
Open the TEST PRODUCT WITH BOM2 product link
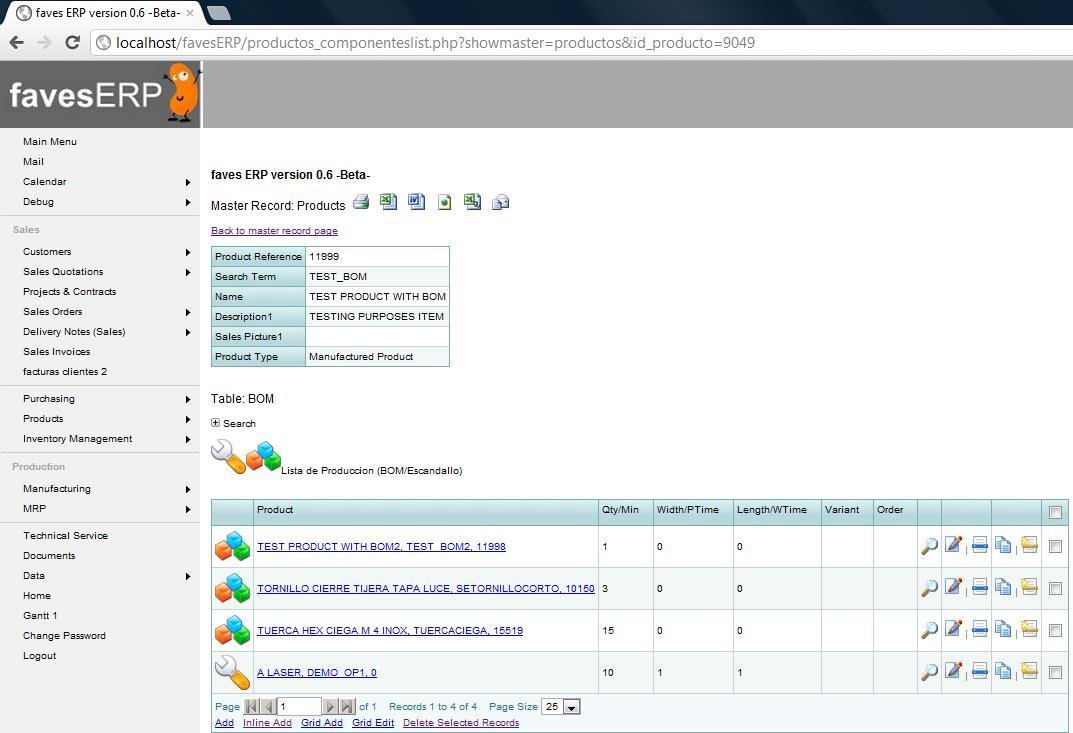(380, 546)
